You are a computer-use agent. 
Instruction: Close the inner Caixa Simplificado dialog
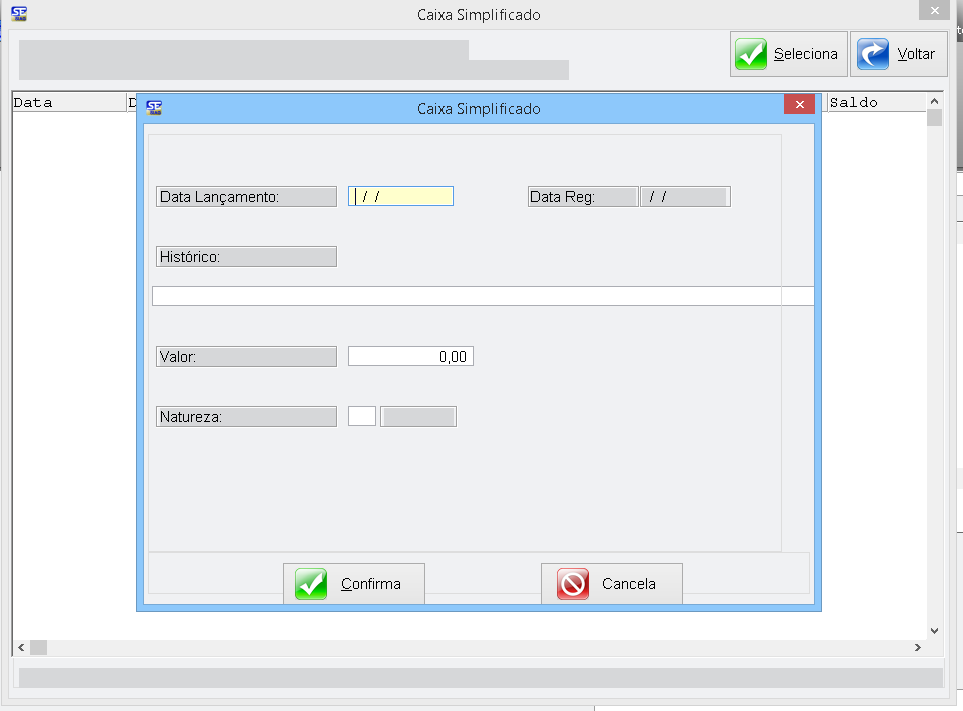click(798, 106)
